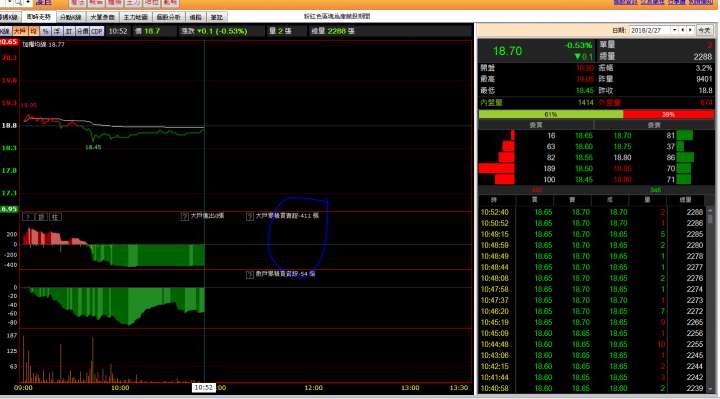Click the help ? button in the 大戶 sub-chart corner
720x399 pixels.
(x=28, y=217)
